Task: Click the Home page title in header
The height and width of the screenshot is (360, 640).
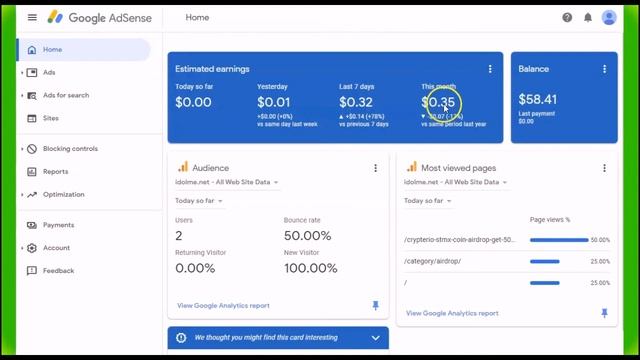Action: [x=197, y=18]
